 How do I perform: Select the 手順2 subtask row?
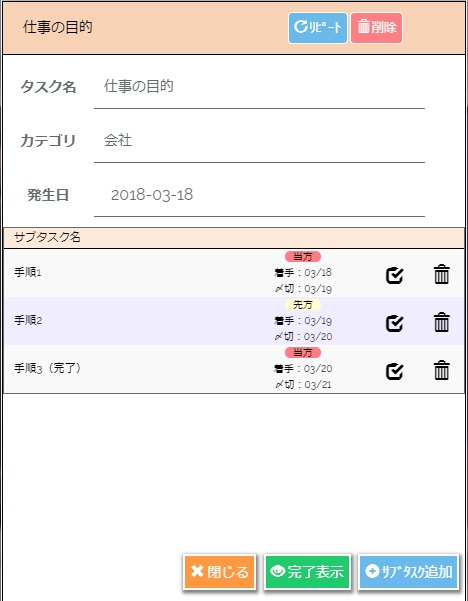234,321
